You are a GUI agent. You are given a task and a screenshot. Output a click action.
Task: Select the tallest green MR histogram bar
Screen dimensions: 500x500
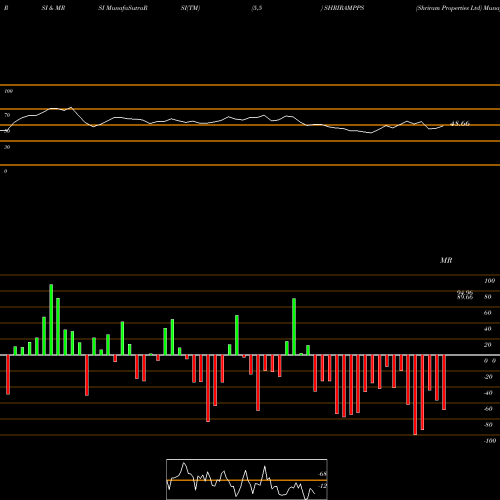(51, 320)
